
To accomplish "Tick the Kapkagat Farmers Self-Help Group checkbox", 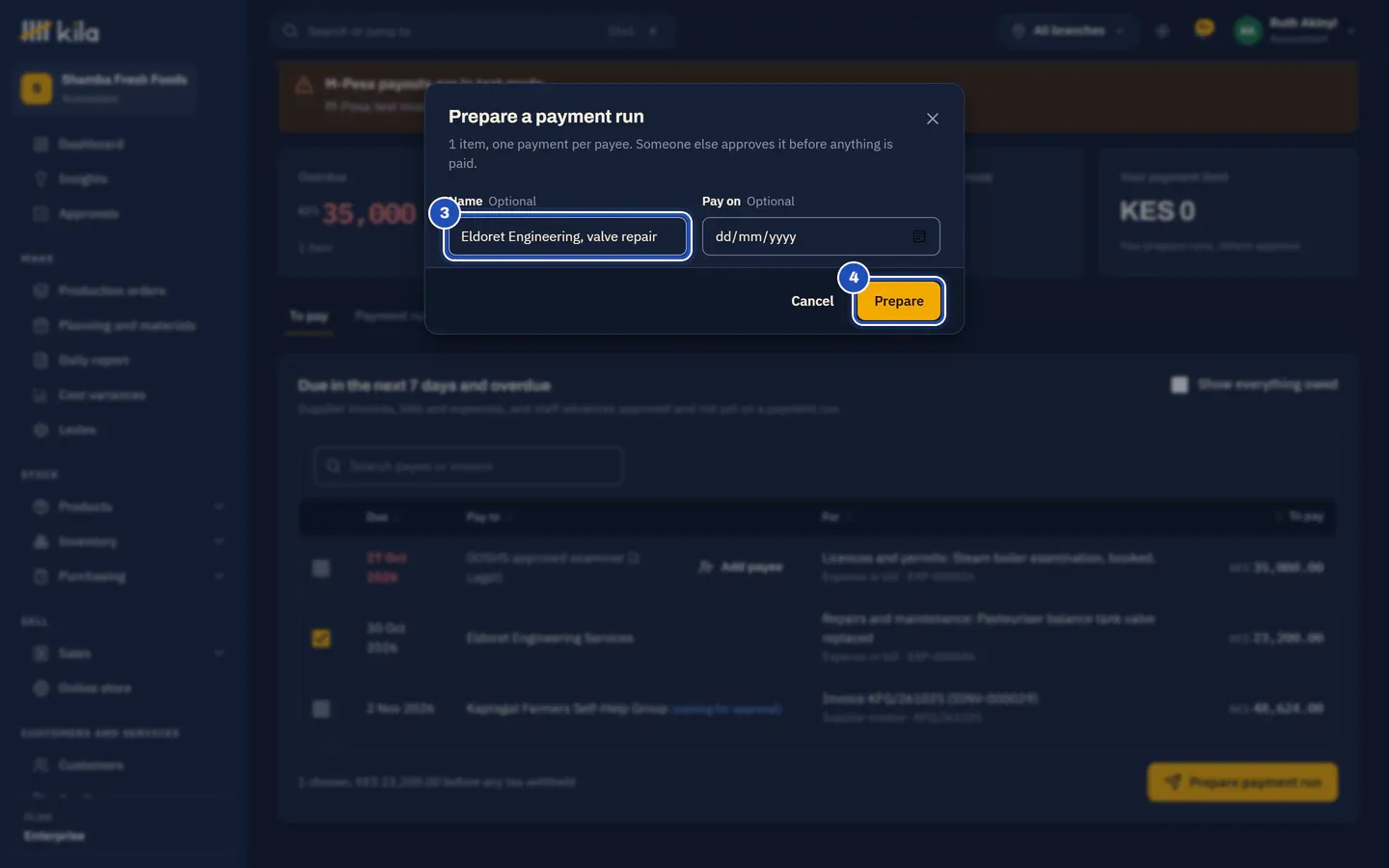I will pos(321,709).
